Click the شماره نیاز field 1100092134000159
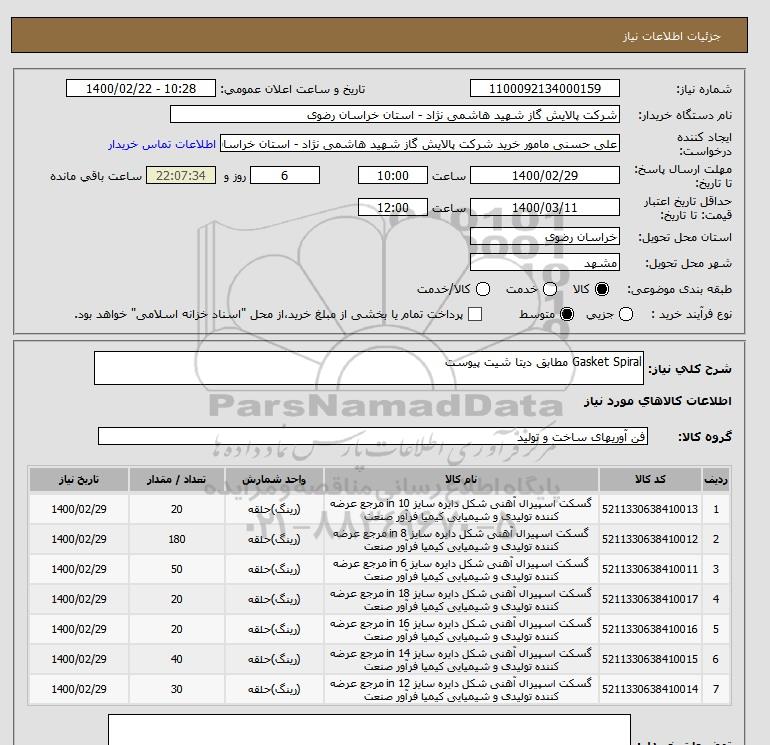Image resolution: width=770 pixels, height=745 pixels. coord(545,89)
